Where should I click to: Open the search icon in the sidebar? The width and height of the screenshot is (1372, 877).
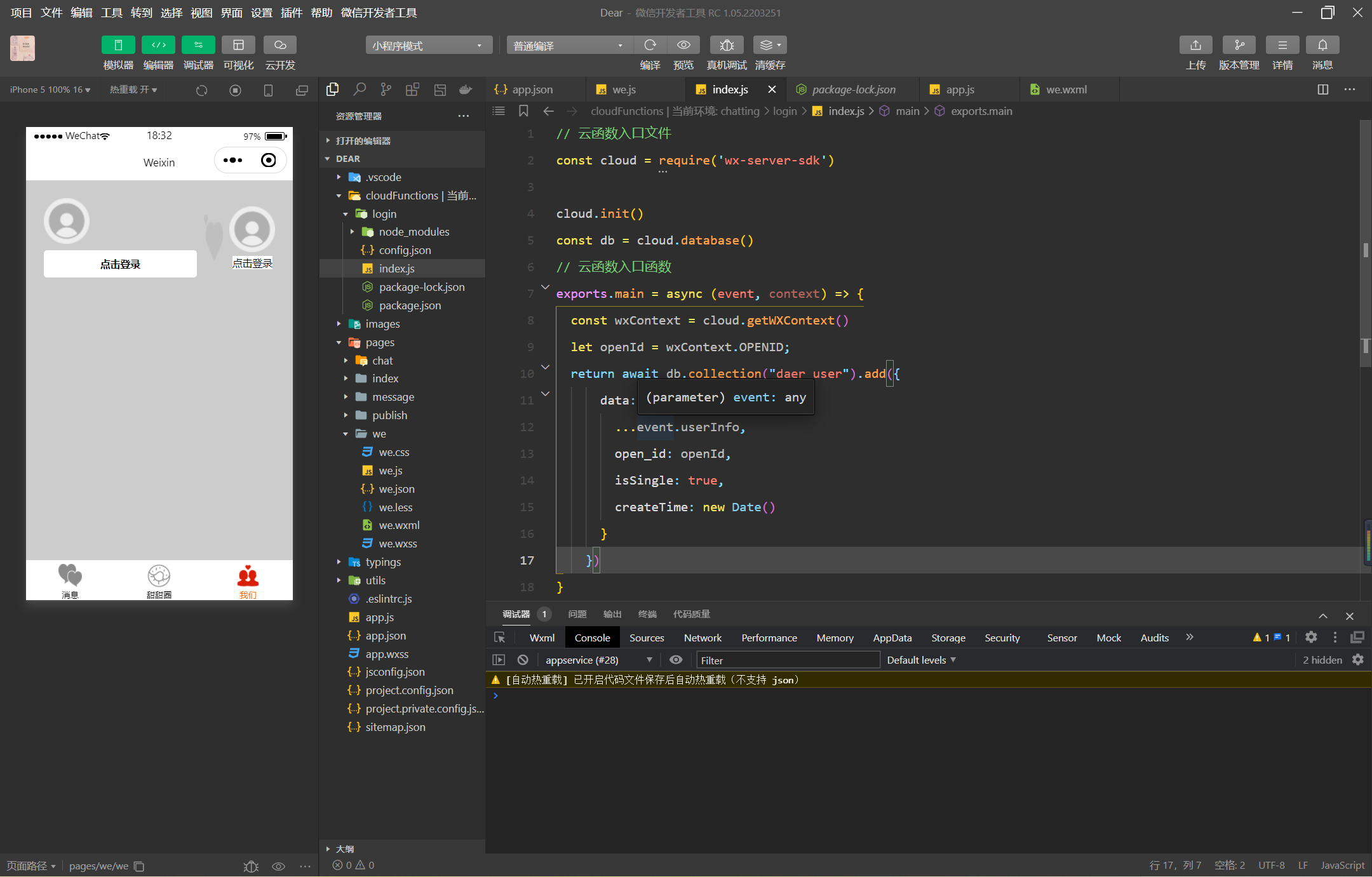tap(360, 90)
